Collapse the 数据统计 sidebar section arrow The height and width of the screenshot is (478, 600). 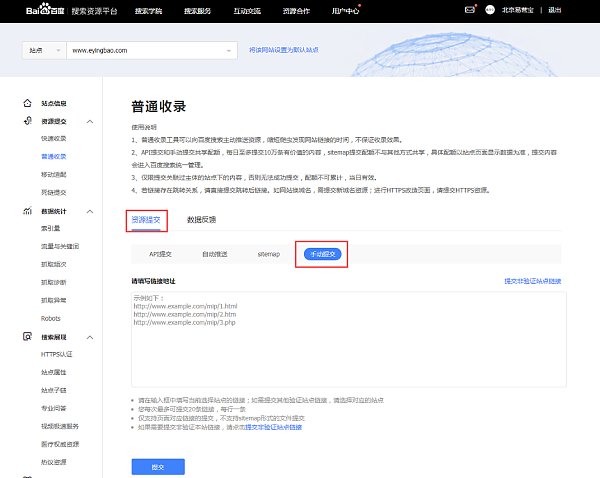90,212
